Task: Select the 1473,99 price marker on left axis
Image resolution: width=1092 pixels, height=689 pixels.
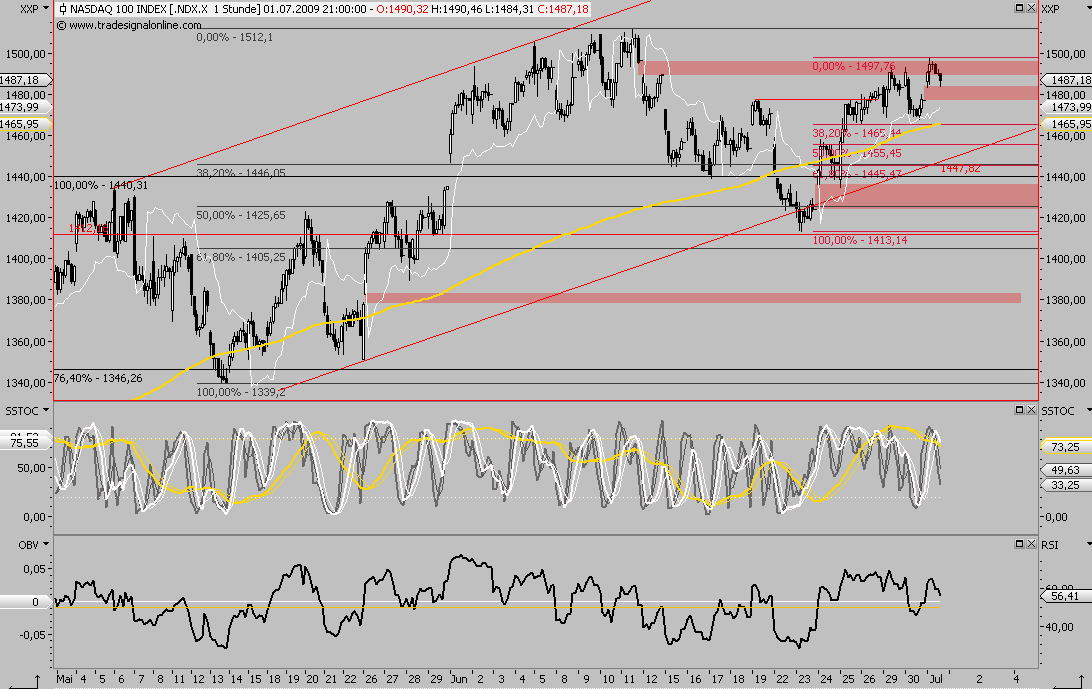Action: [x=25, y=107]
